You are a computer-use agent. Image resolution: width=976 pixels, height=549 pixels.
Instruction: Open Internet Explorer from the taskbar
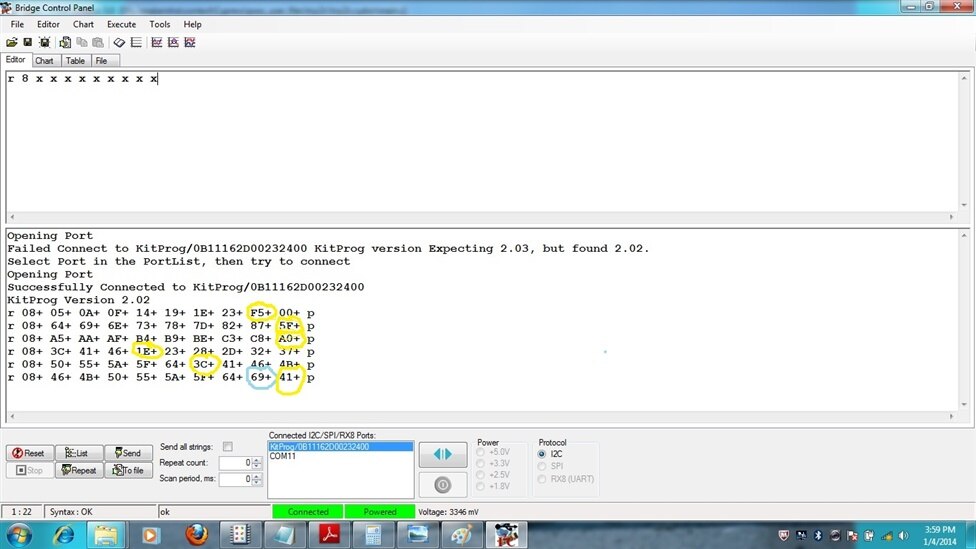pos(63,535)
